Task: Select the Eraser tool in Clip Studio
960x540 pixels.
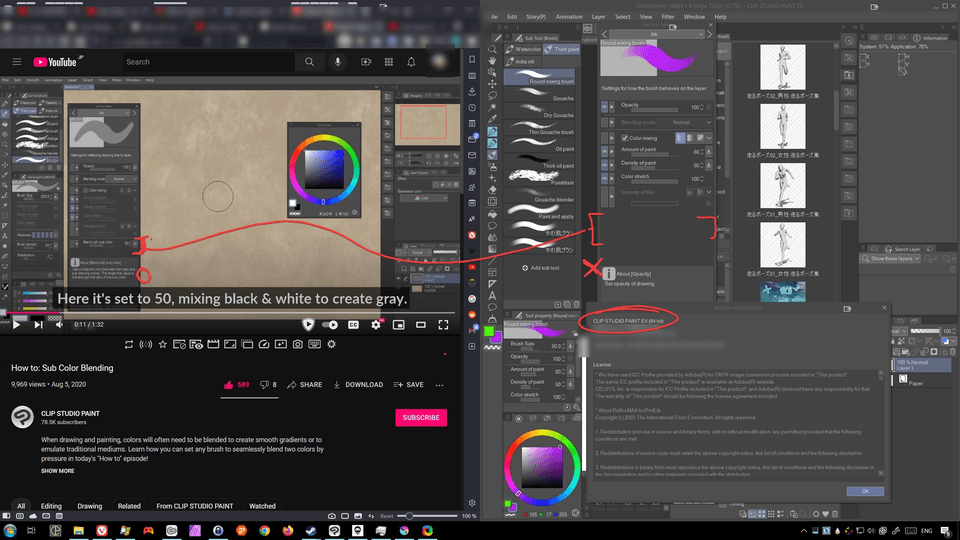Action: (492, 190)
